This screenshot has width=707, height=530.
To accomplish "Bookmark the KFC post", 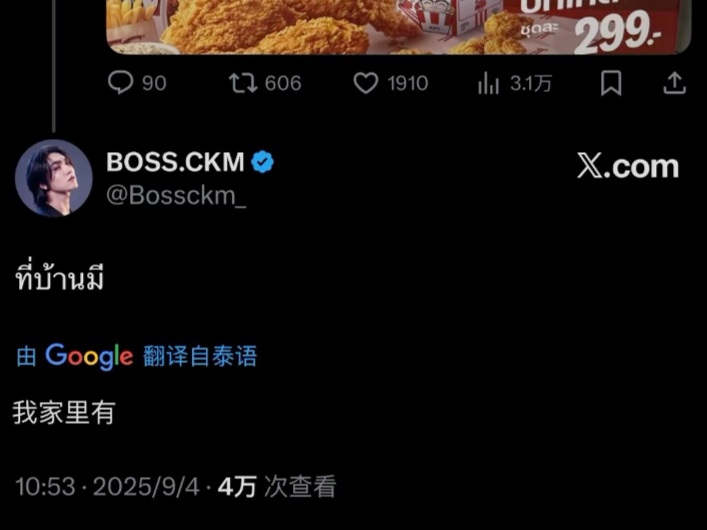I will tap(611, 83).
